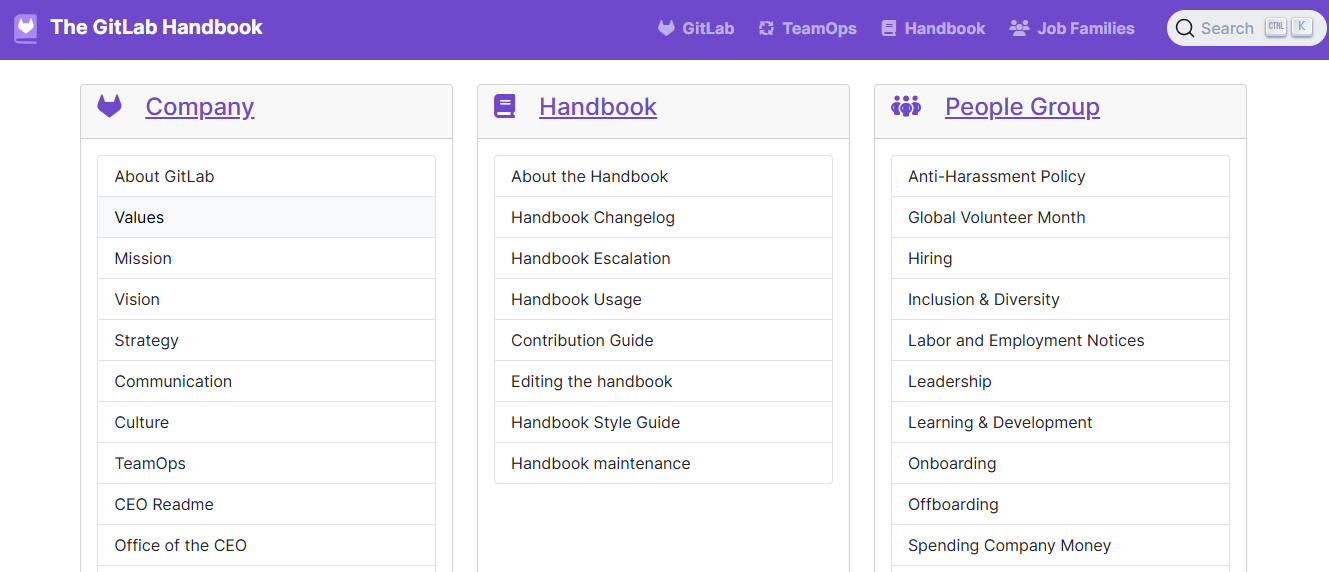Open the CEO Readme page
The width and height of the screenshot is (1329, 572).
(266, 504)
